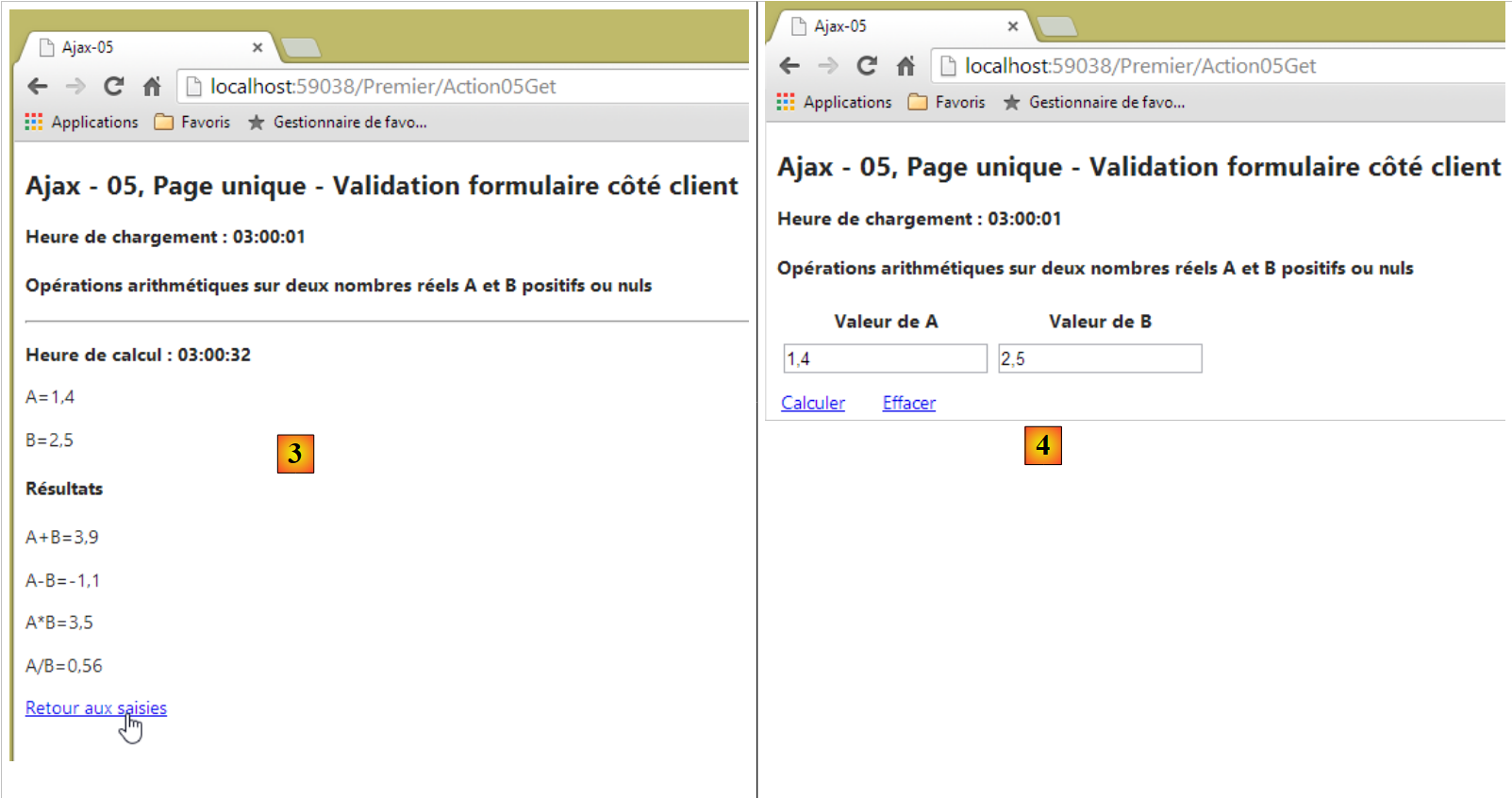
Task: Open Gestionnaire de favoris in right browser
Action: [1094, 102]
